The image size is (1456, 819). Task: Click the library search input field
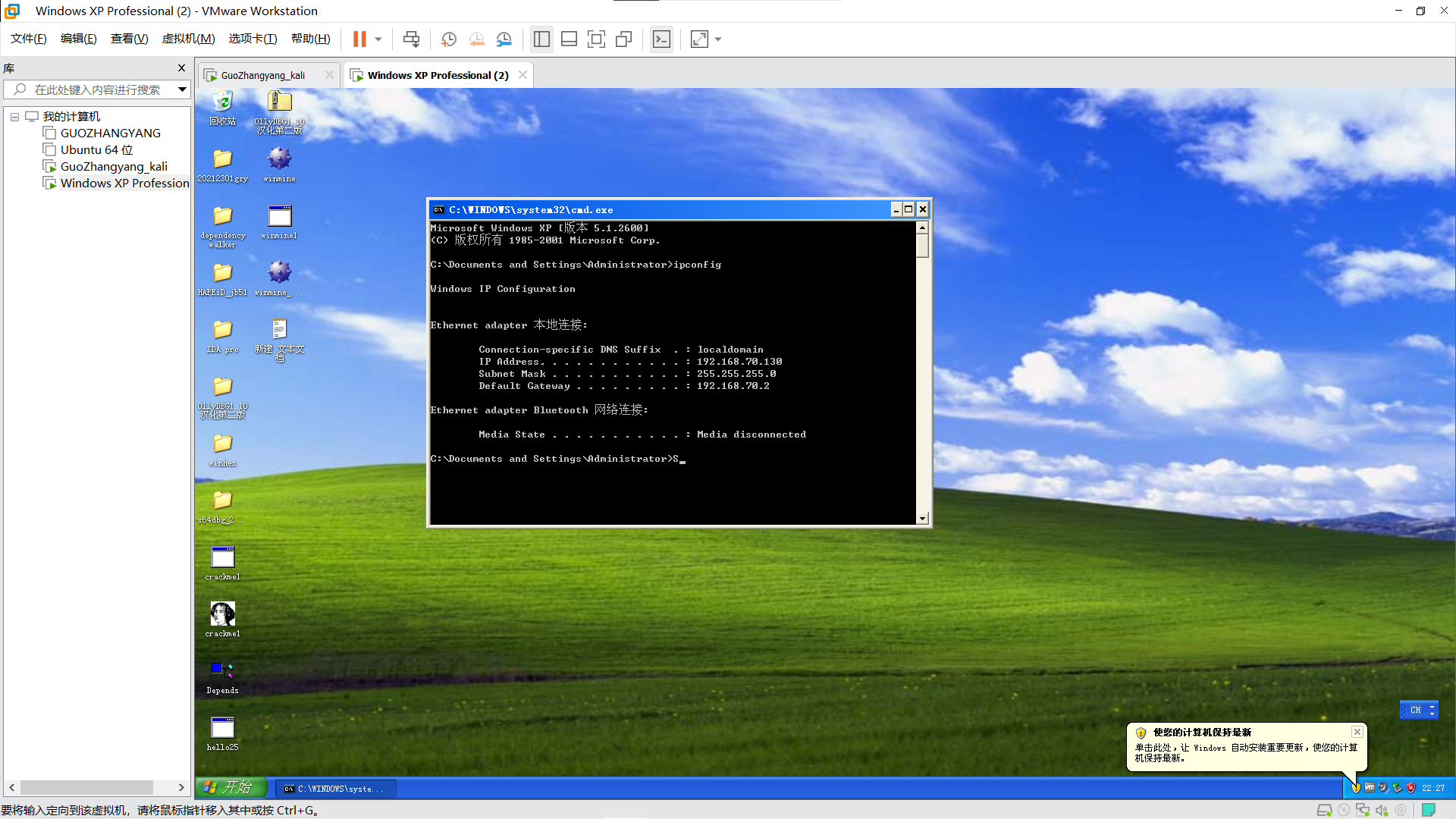tap(97, 89)
